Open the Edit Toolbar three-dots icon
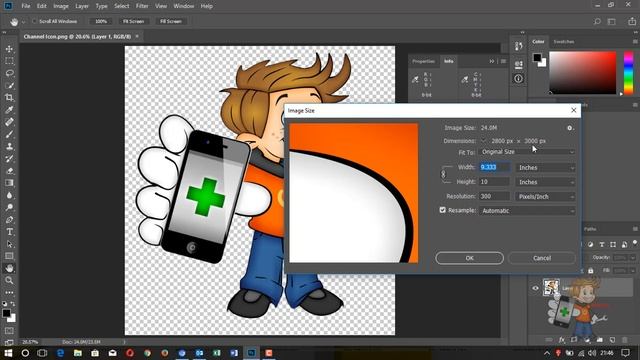This screenshot has height=360, width=640. [9, 293]
